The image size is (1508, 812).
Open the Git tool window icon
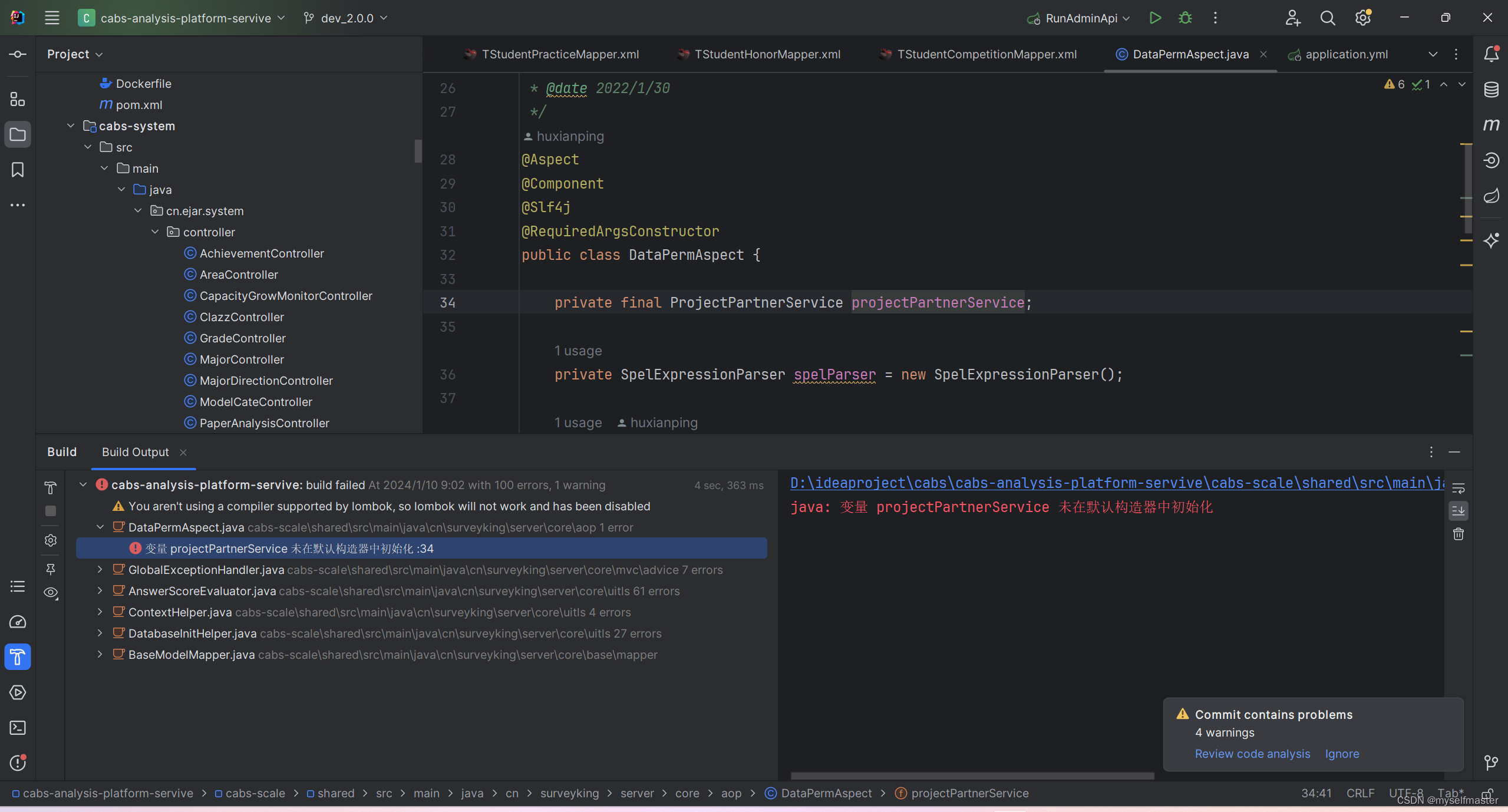click(x=1491, y=763)
